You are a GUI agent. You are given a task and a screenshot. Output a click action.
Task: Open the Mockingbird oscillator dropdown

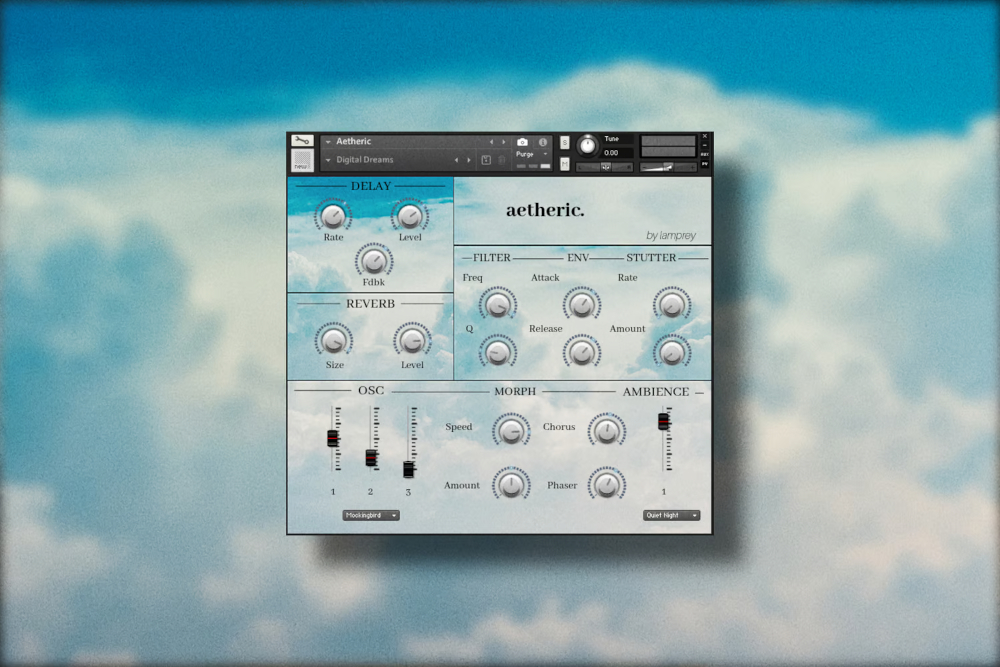(371, 515)
